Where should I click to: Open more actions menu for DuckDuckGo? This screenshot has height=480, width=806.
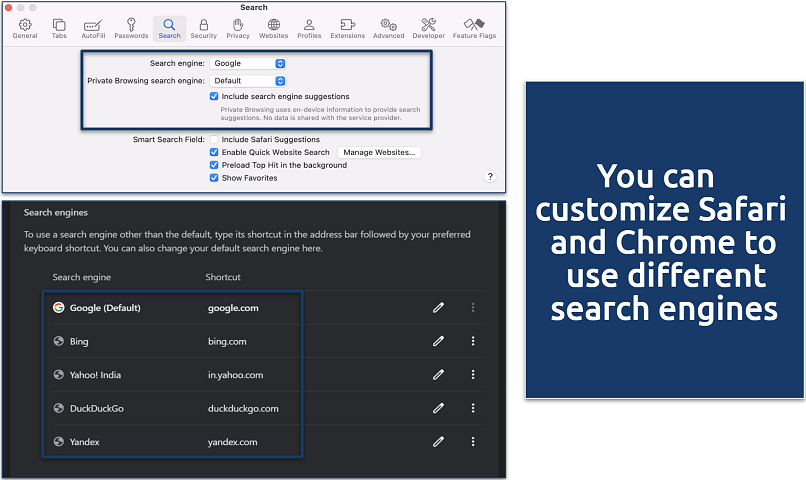click(473, 408)
